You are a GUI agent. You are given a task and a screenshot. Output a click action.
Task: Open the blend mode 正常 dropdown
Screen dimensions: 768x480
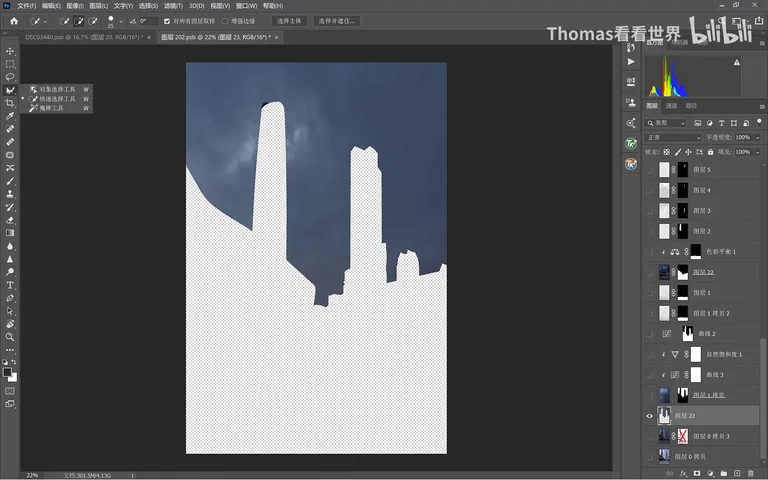coord(673,138)
